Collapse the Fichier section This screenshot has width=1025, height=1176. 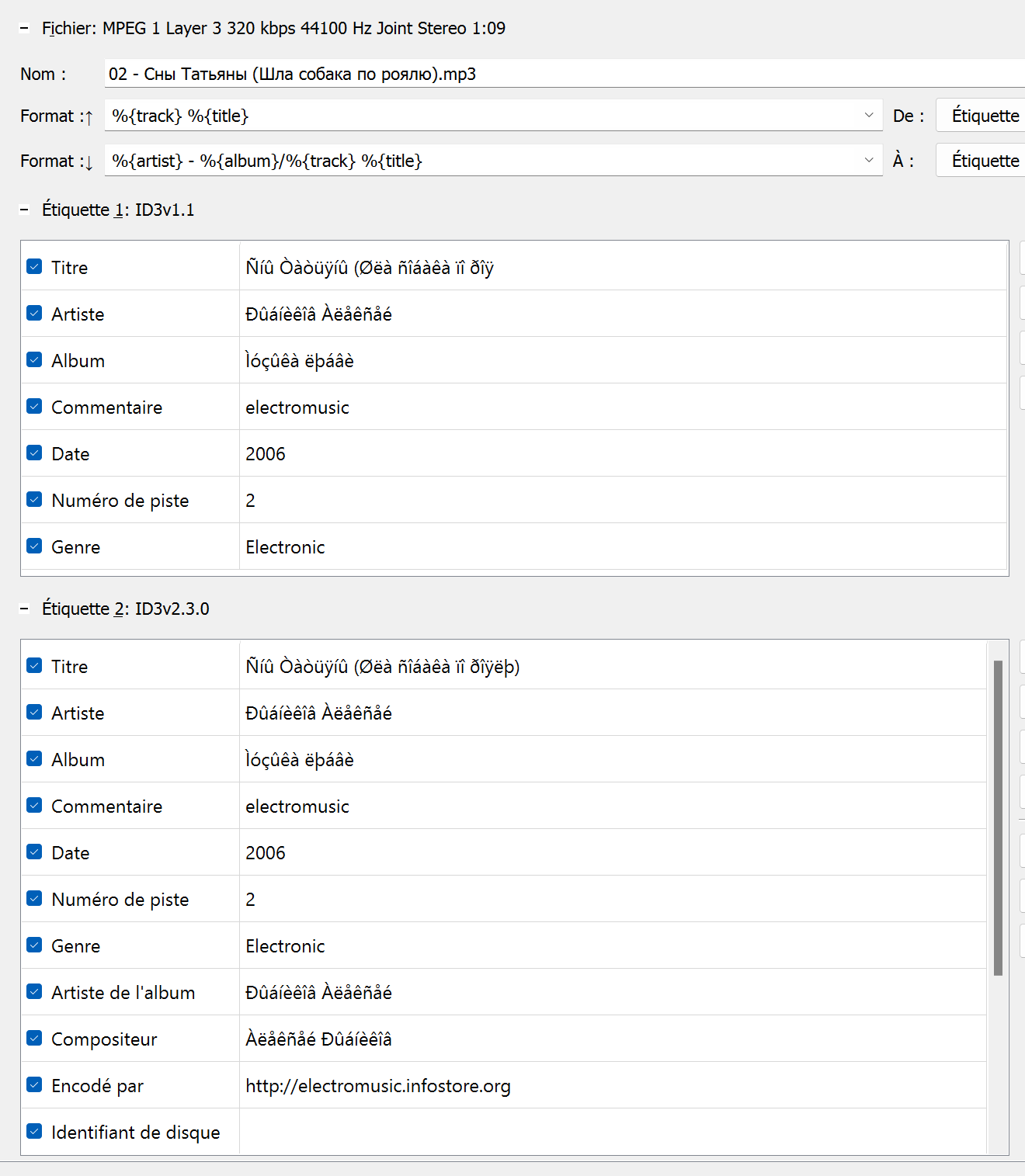coord(24,29)
